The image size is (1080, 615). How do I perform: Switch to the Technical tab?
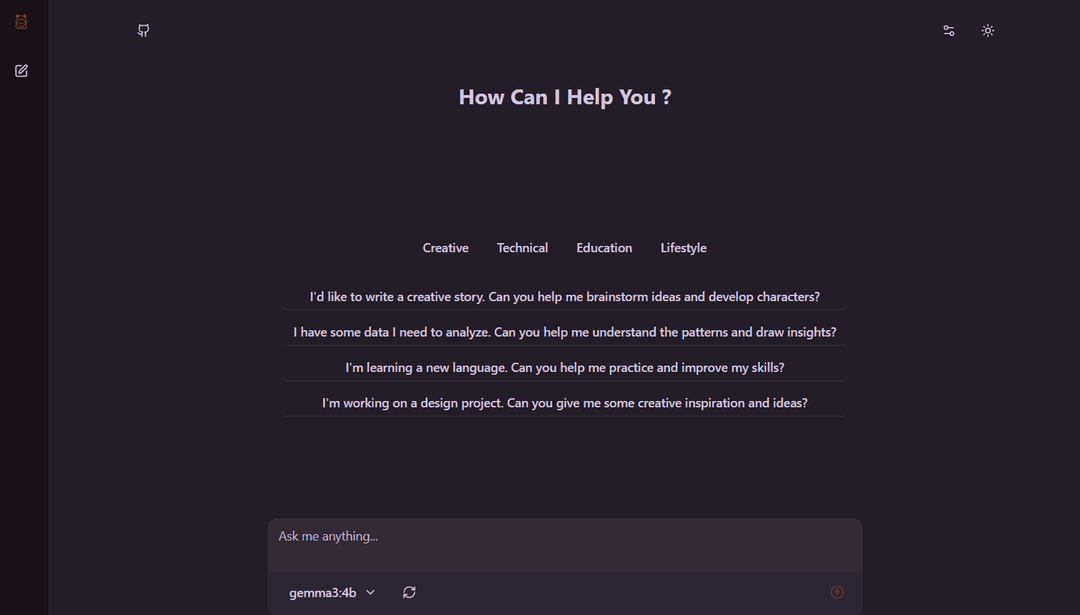522,247
